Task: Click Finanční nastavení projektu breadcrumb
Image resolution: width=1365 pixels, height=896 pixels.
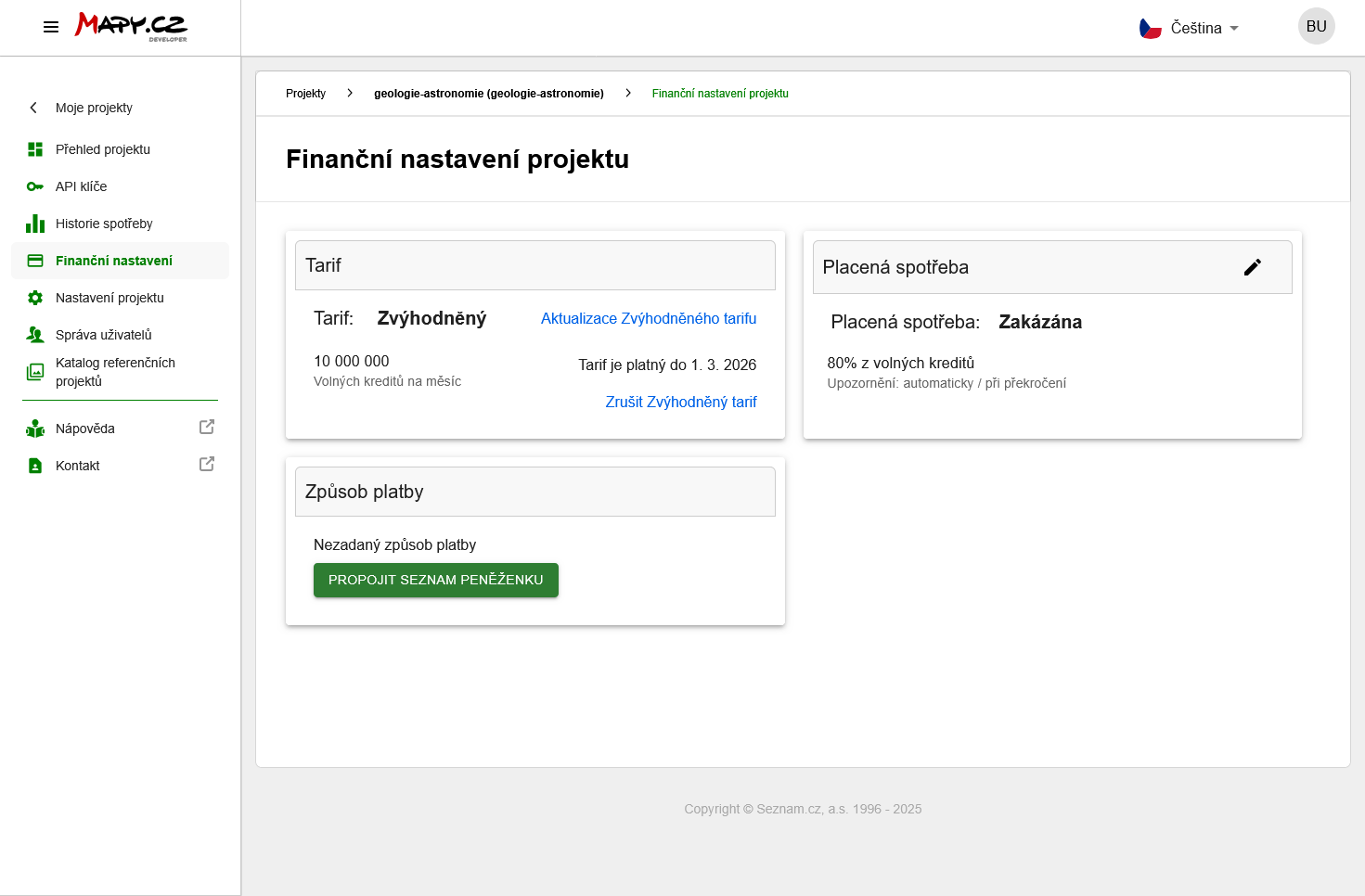Action: [x=720, y=94]
